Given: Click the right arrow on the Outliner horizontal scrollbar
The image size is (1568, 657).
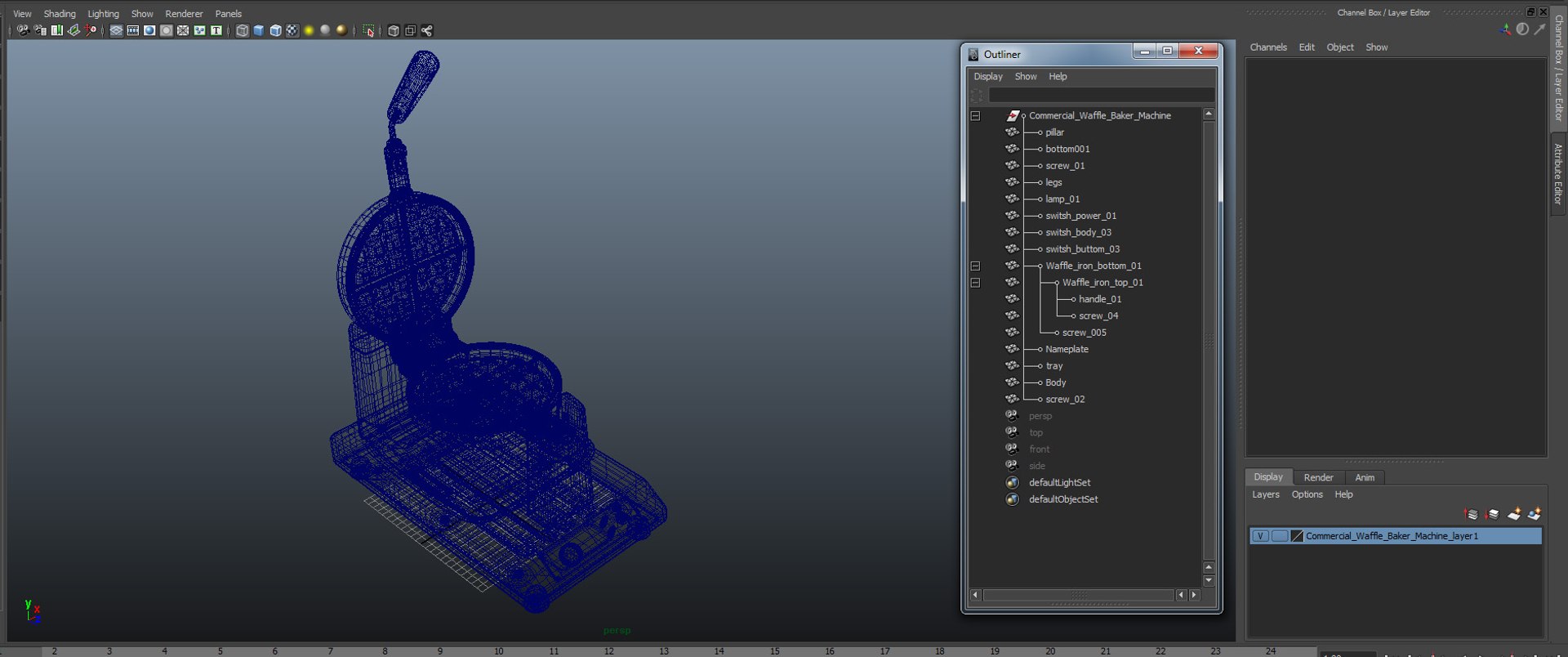Looking at the screenshot, I should tap(1195, 595).
